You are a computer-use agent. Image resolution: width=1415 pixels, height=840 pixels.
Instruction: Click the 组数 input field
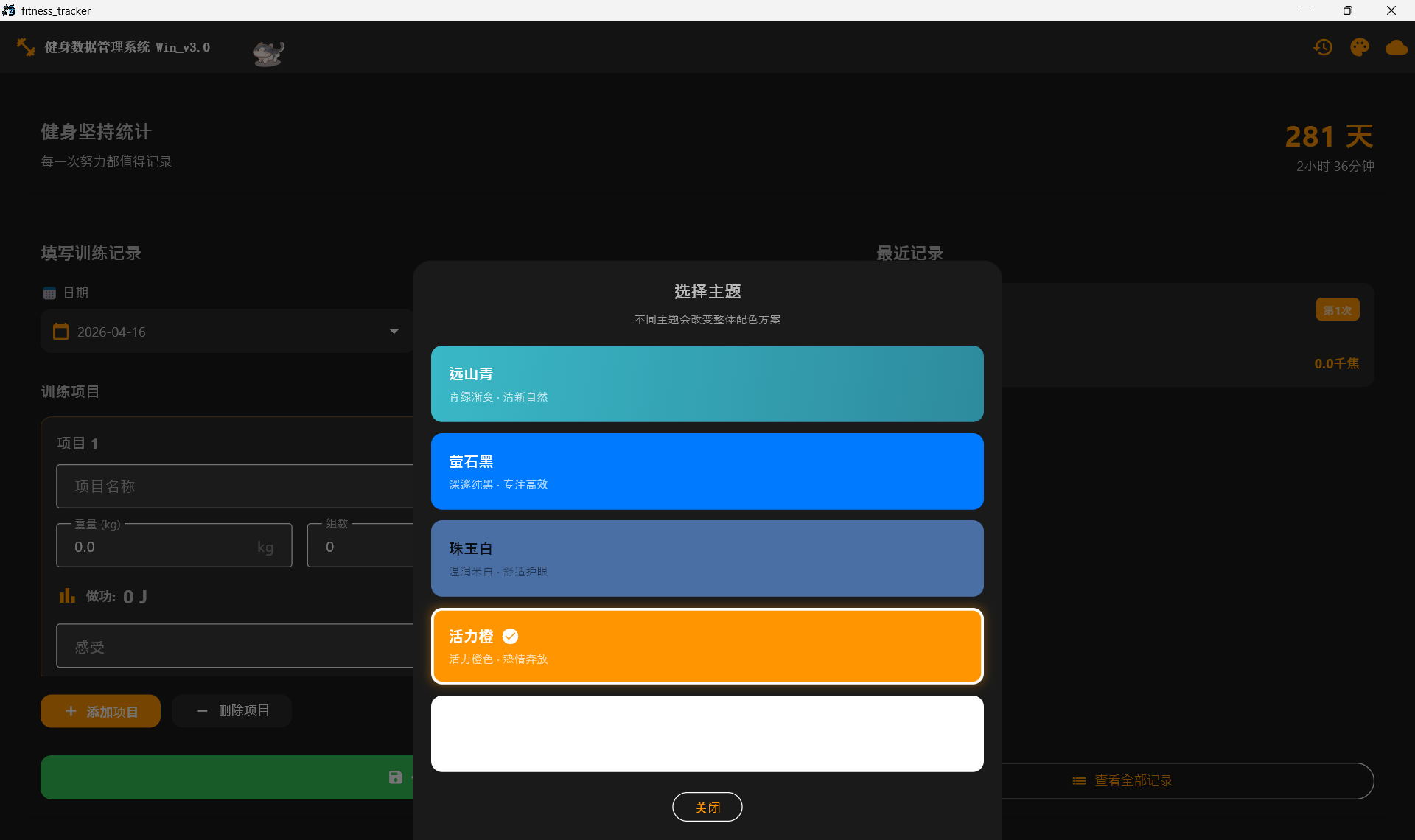pyautogui.click(x=360, y=546)
